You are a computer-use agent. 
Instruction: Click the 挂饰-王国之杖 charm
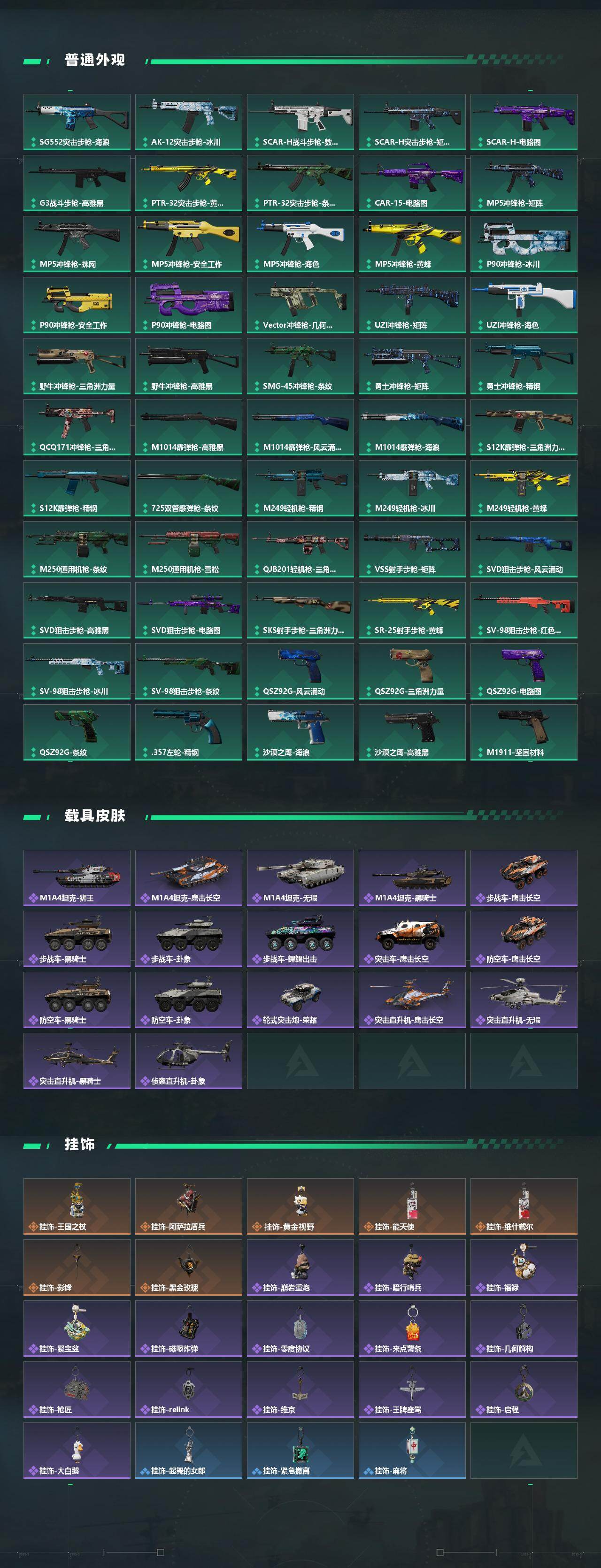(77, 1207)
